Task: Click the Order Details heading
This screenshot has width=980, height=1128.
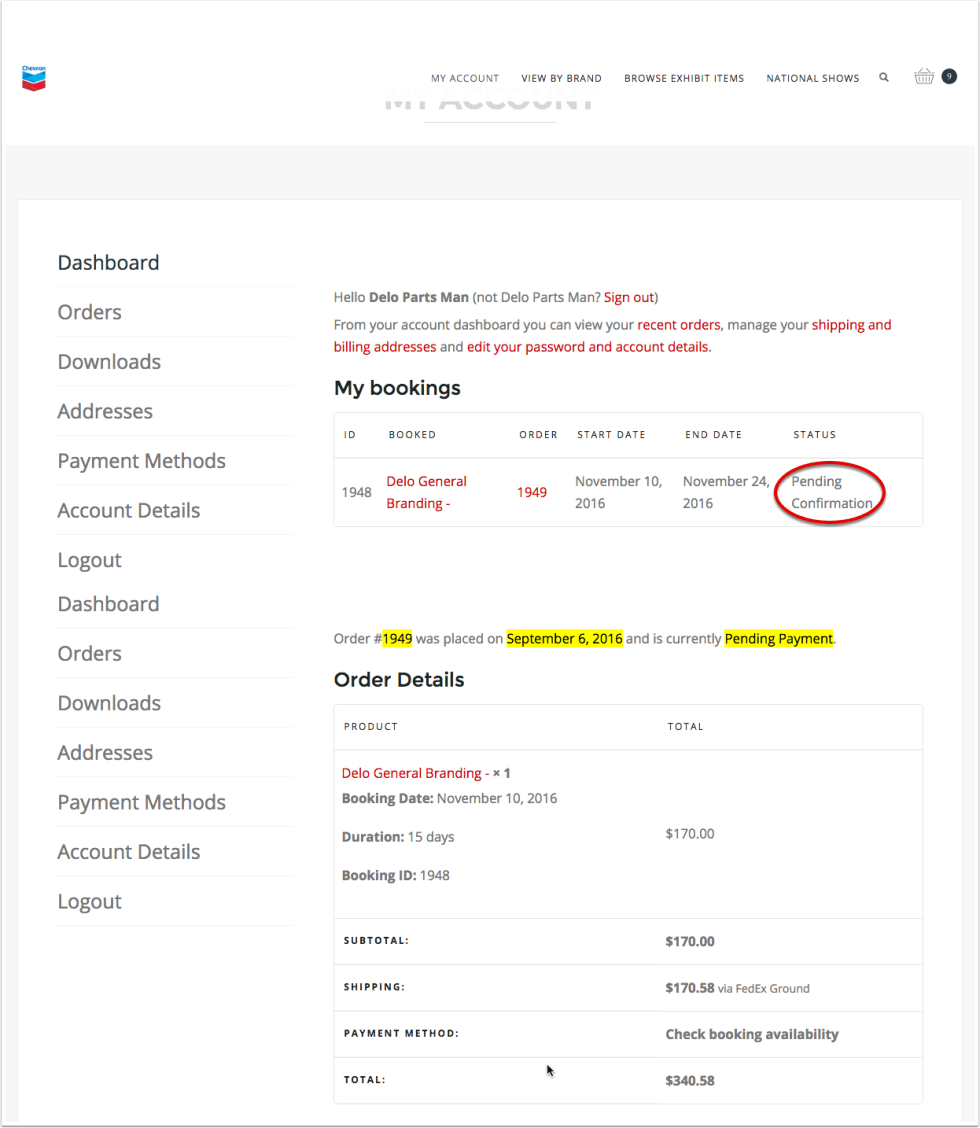Action: (x=399, y=680)
